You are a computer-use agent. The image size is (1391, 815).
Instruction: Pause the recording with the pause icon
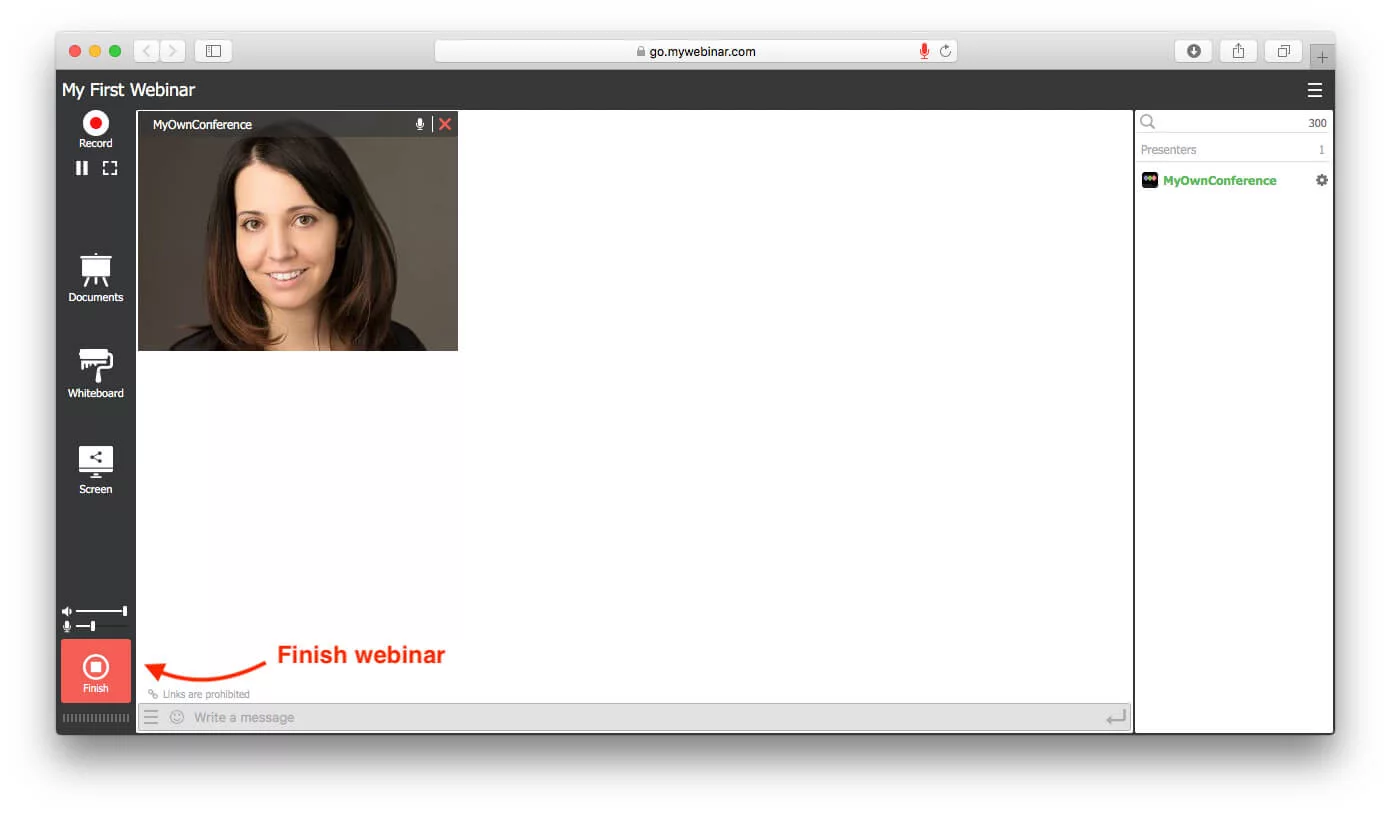point(82,168)
